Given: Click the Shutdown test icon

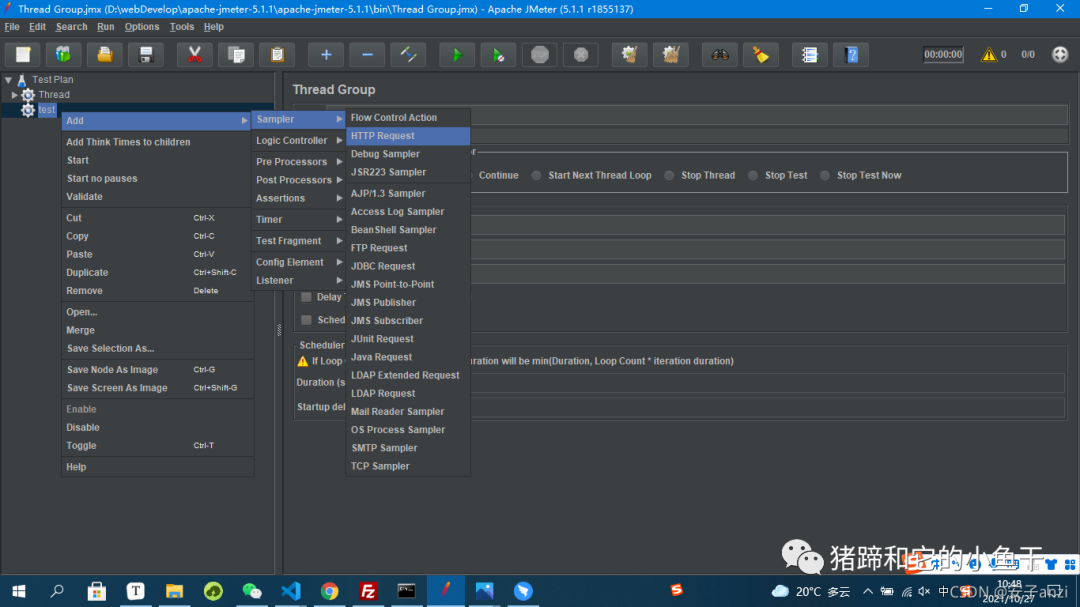Looking at the screenshot, I should (581, 54).
